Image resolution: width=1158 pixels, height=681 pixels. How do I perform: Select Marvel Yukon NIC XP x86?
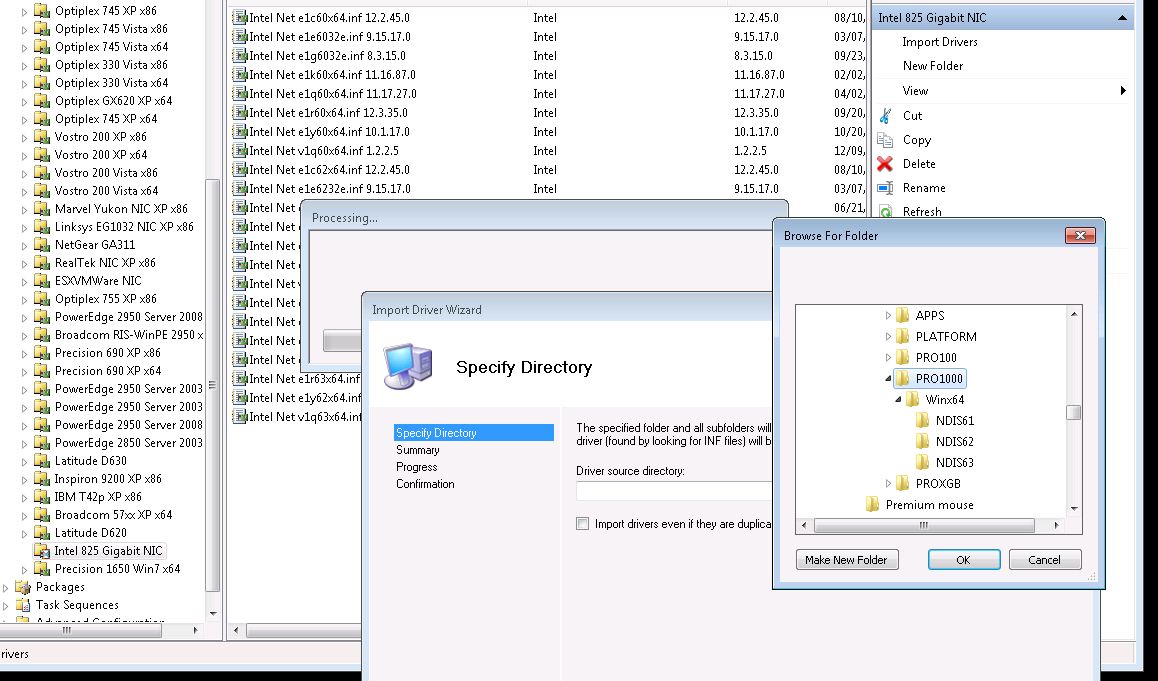(121, 208)
